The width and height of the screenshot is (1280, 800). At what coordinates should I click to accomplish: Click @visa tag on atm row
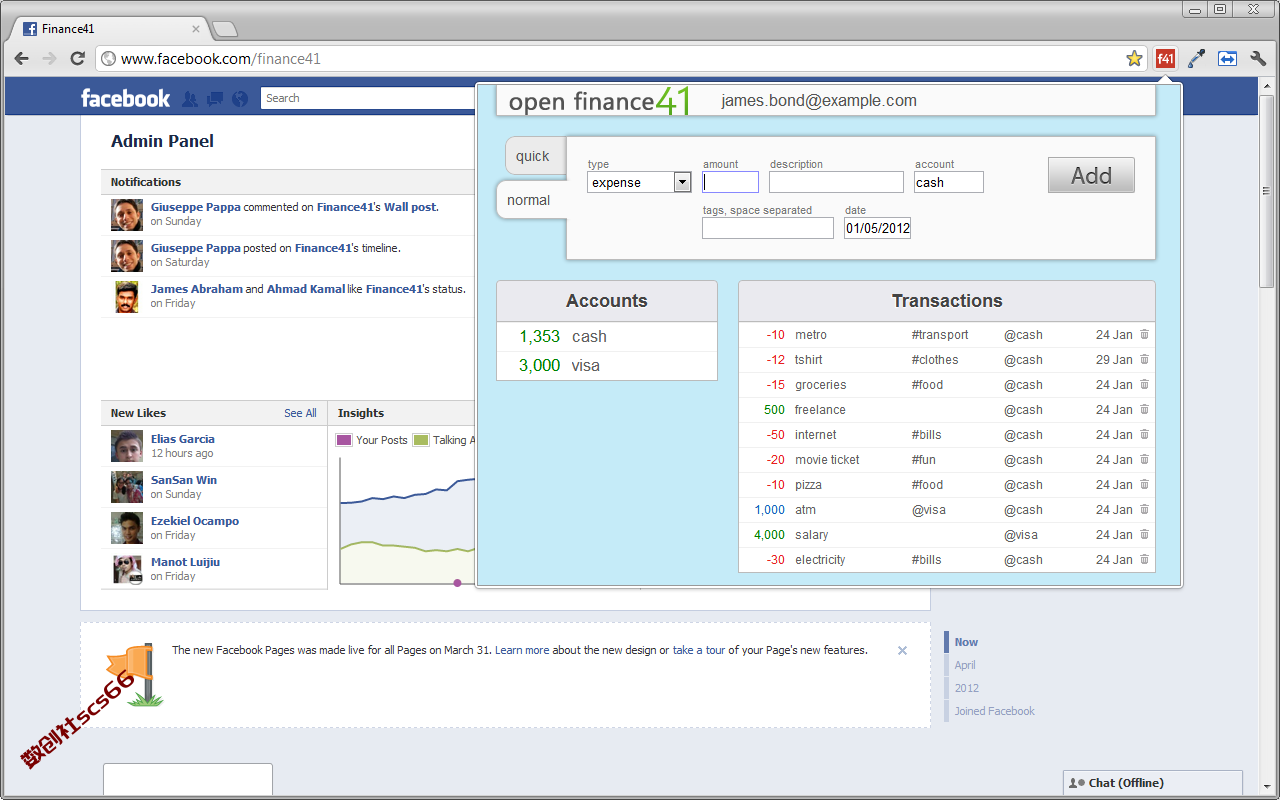click(x=928, y=510)
